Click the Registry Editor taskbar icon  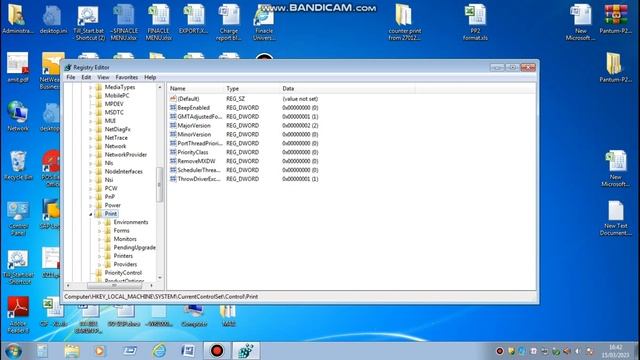pyautogui.click(x=246, y=351)
